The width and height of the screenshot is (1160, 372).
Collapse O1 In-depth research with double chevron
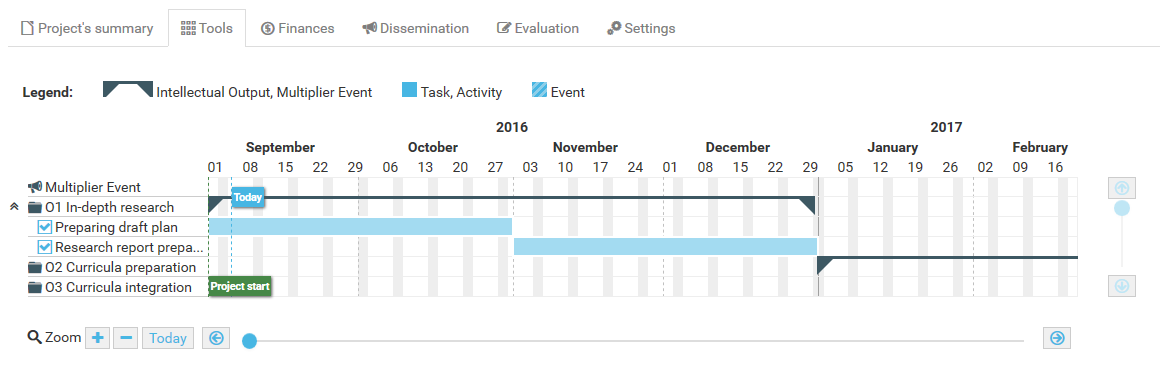[13, 207]
